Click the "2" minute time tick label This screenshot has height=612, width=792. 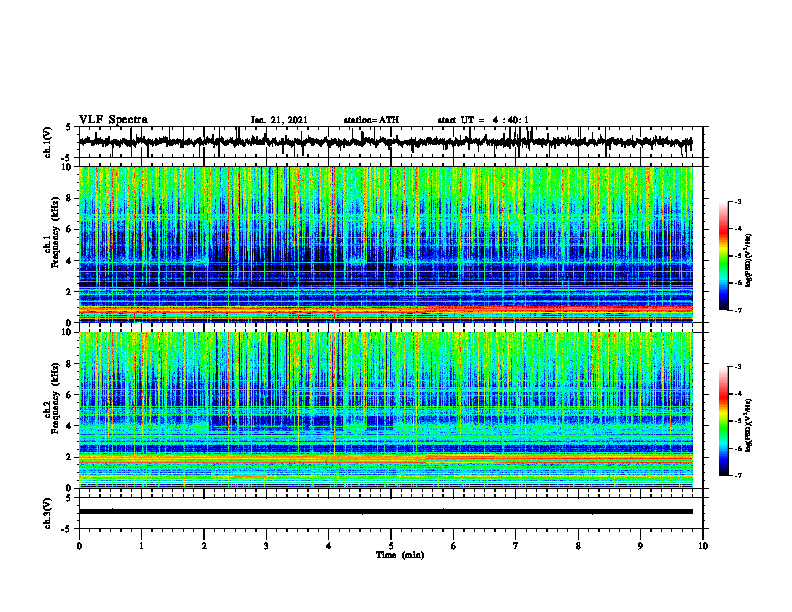pos(204,546)
